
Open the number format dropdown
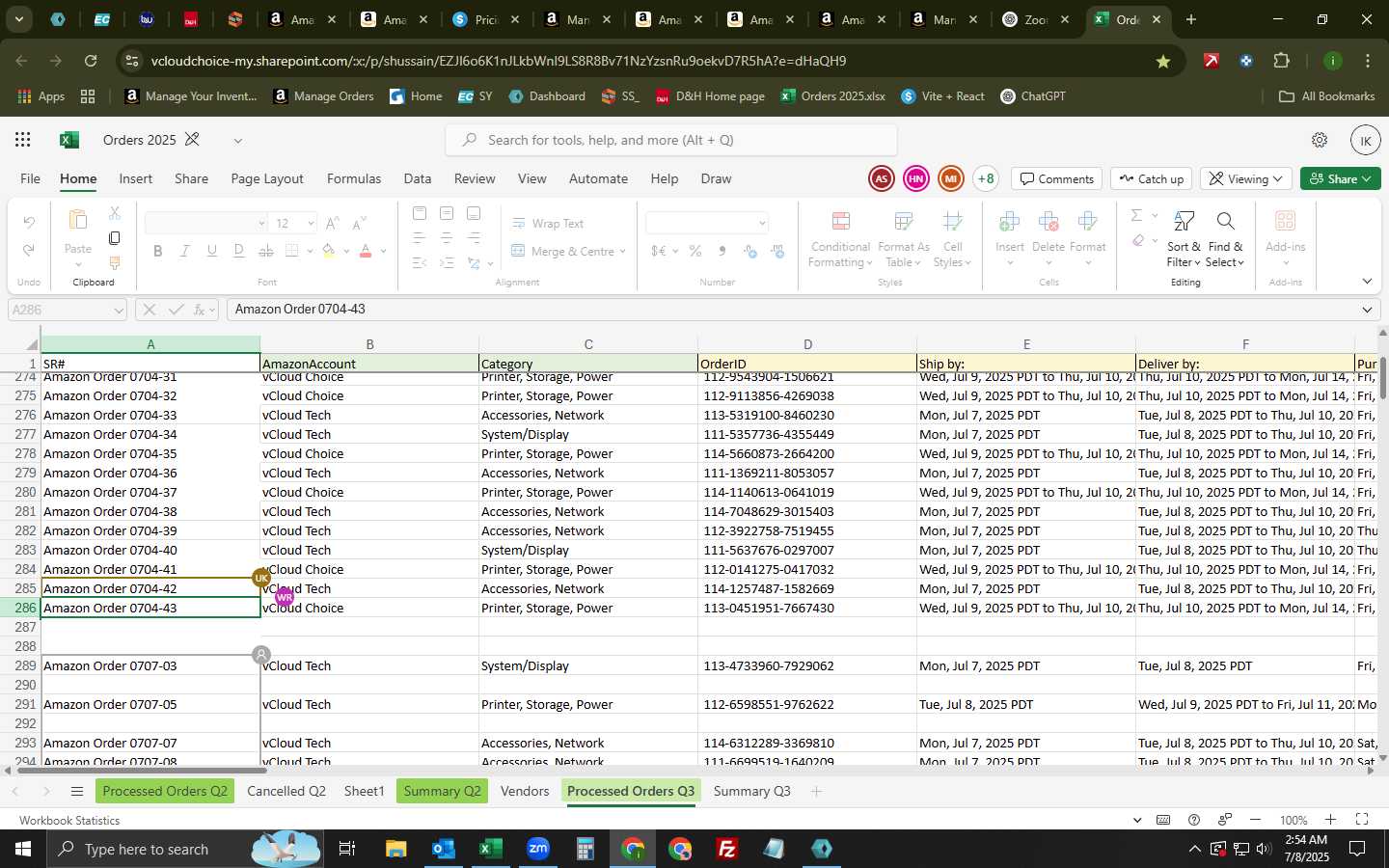(x=762, y=224)
